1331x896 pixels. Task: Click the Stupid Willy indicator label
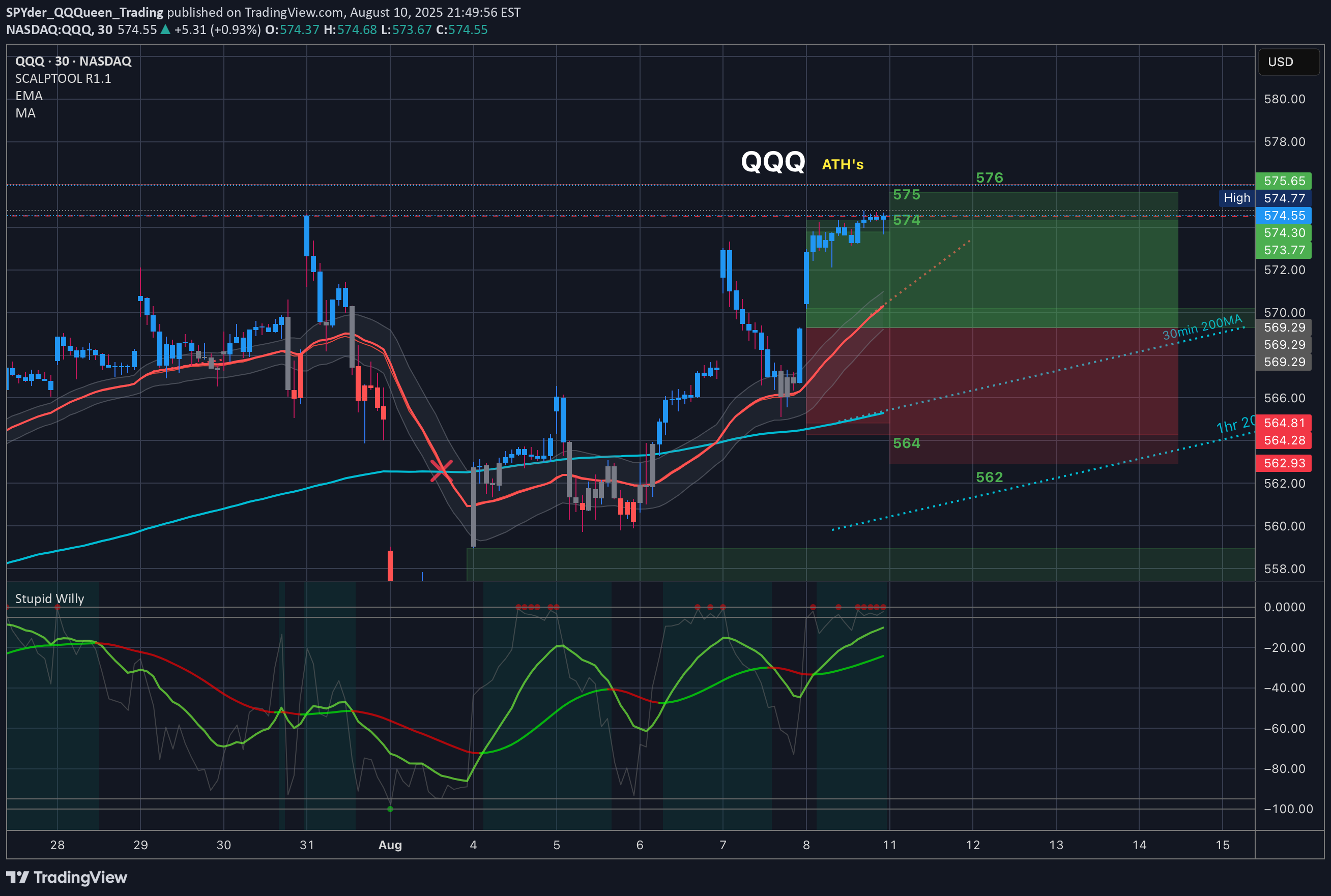click(x=49, y=599)
